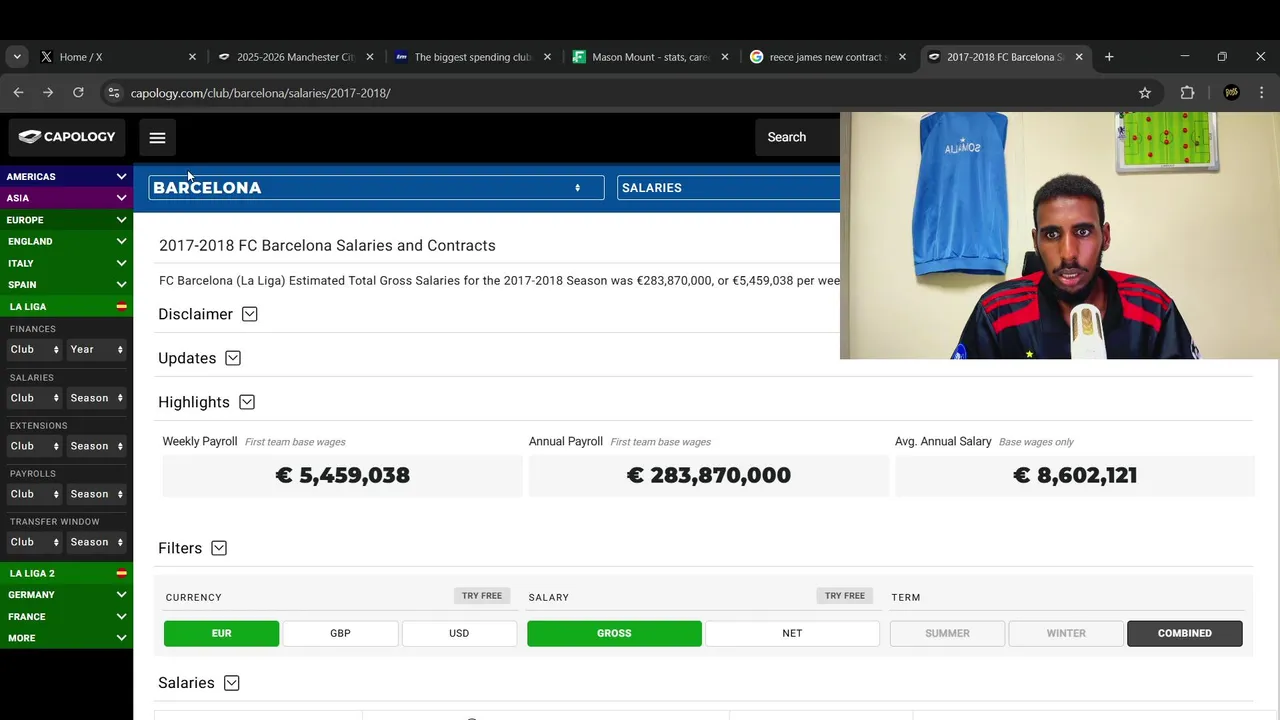Open Payrolls Season dropdown
Screen dimensions: 1280x720
click(x=97, y=494)
